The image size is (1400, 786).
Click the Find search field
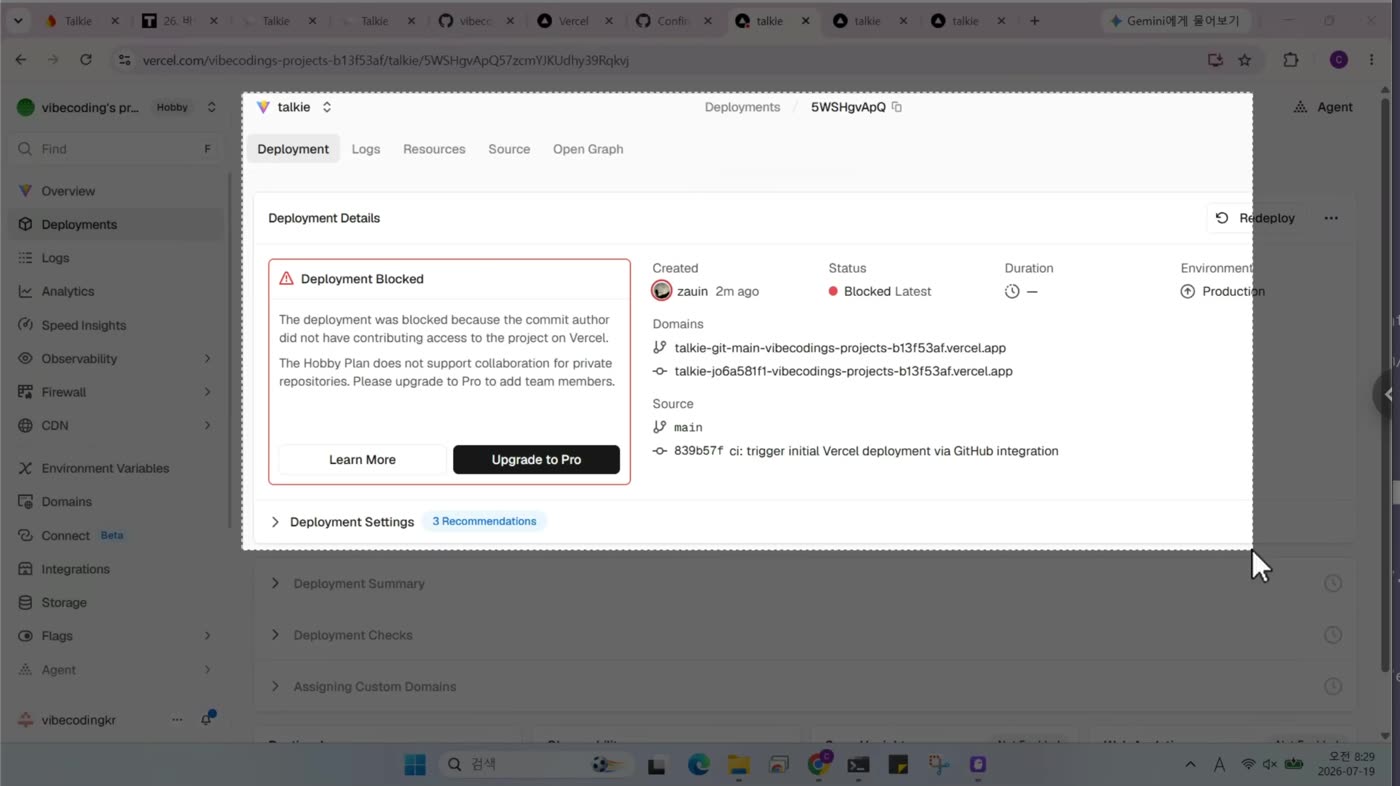tap(115, 149)
